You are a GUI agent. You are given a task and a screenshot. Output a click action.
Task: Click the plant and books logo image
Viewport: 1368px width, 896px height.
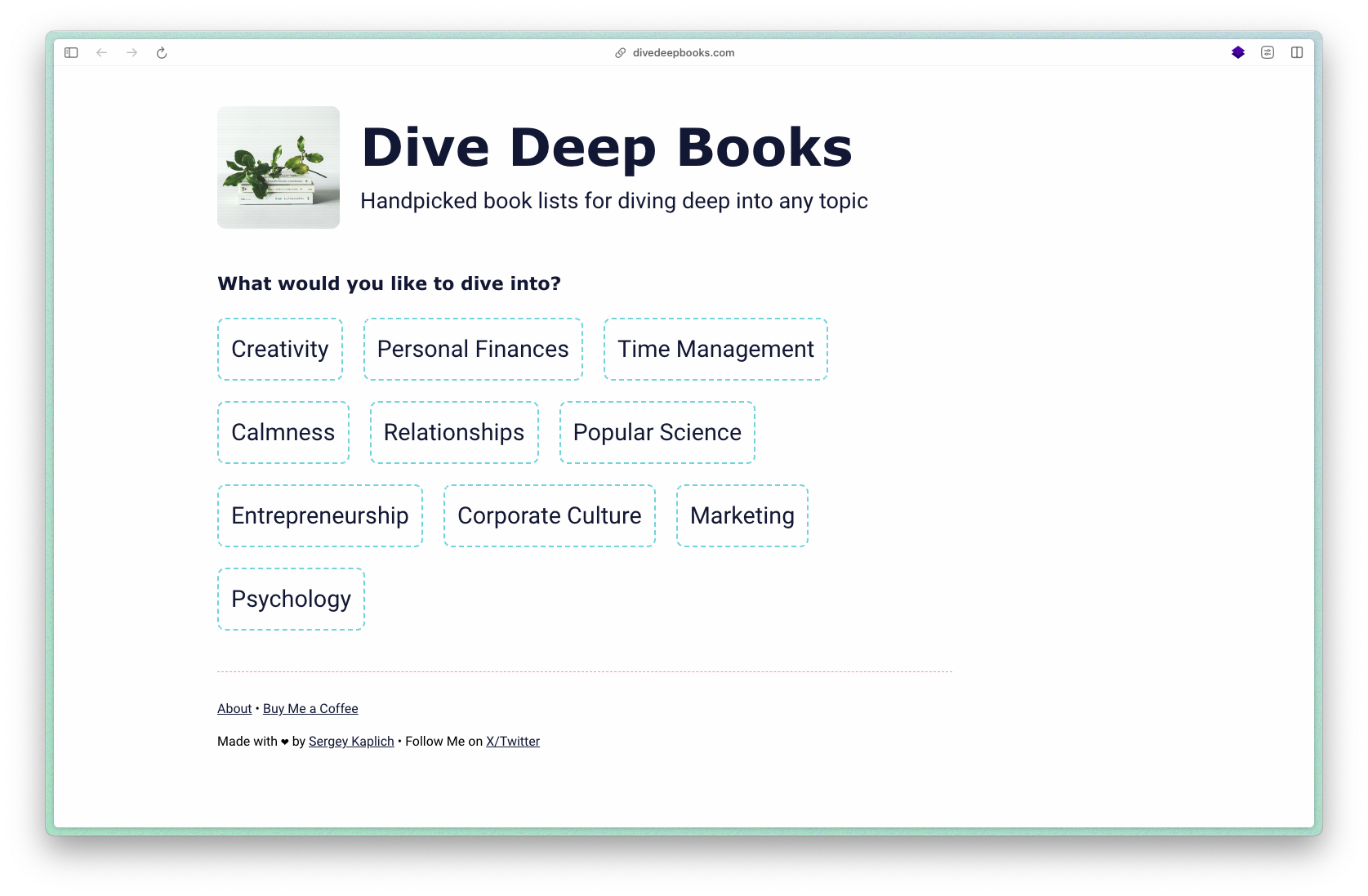279,167
